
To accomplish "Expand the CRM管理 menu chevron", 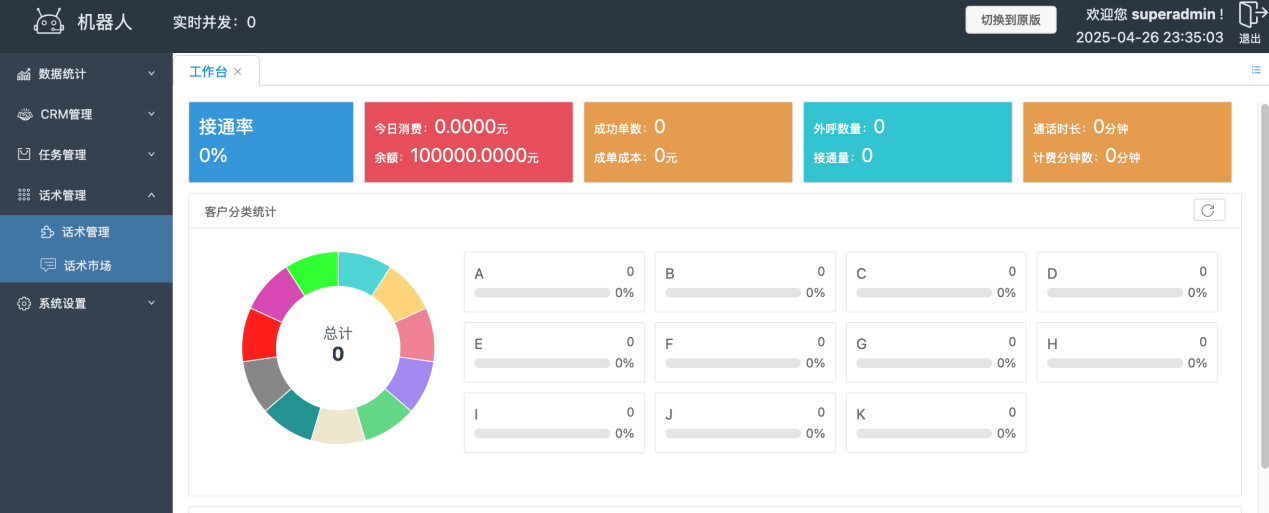I will (152, 114).
